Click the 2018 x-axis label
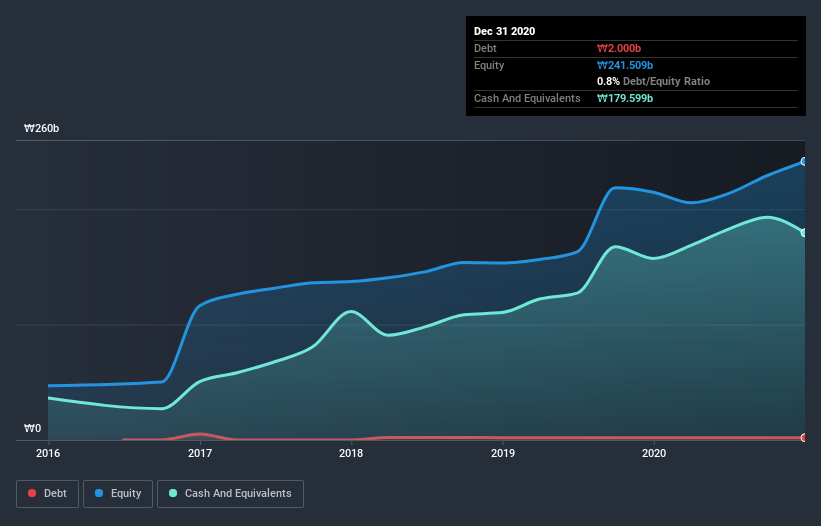The height and width of the screenshot is (526, 821). pos(351,453)
